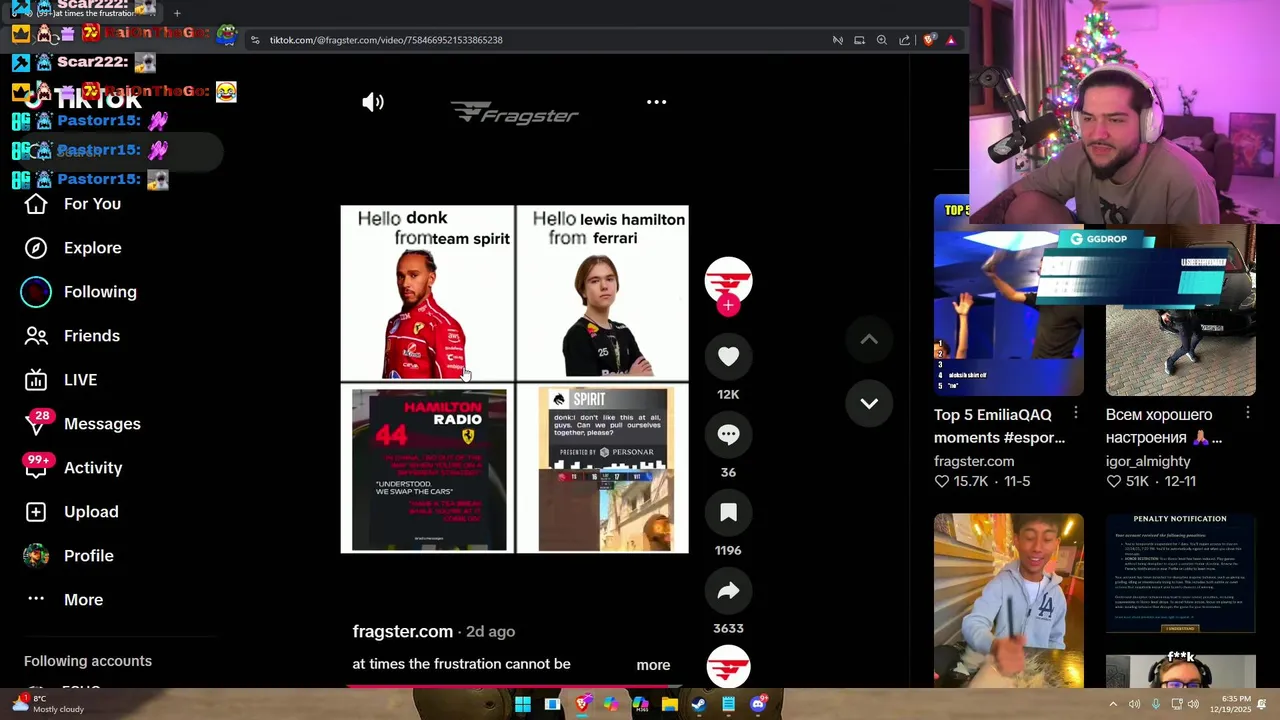Open options for igor_almighty video
This screenshot has height=720, width=1280.
click(x=1248, y=413)
